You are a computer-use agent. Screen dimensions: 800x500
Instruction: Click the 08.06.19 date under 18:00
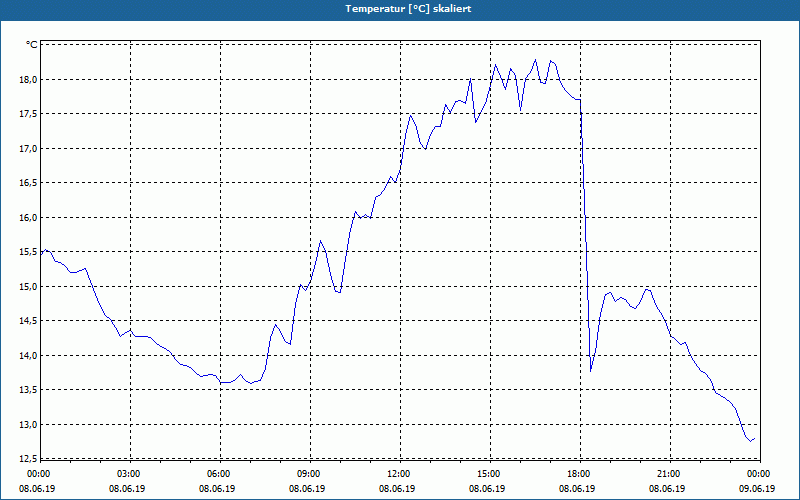[x=577, y=488]
